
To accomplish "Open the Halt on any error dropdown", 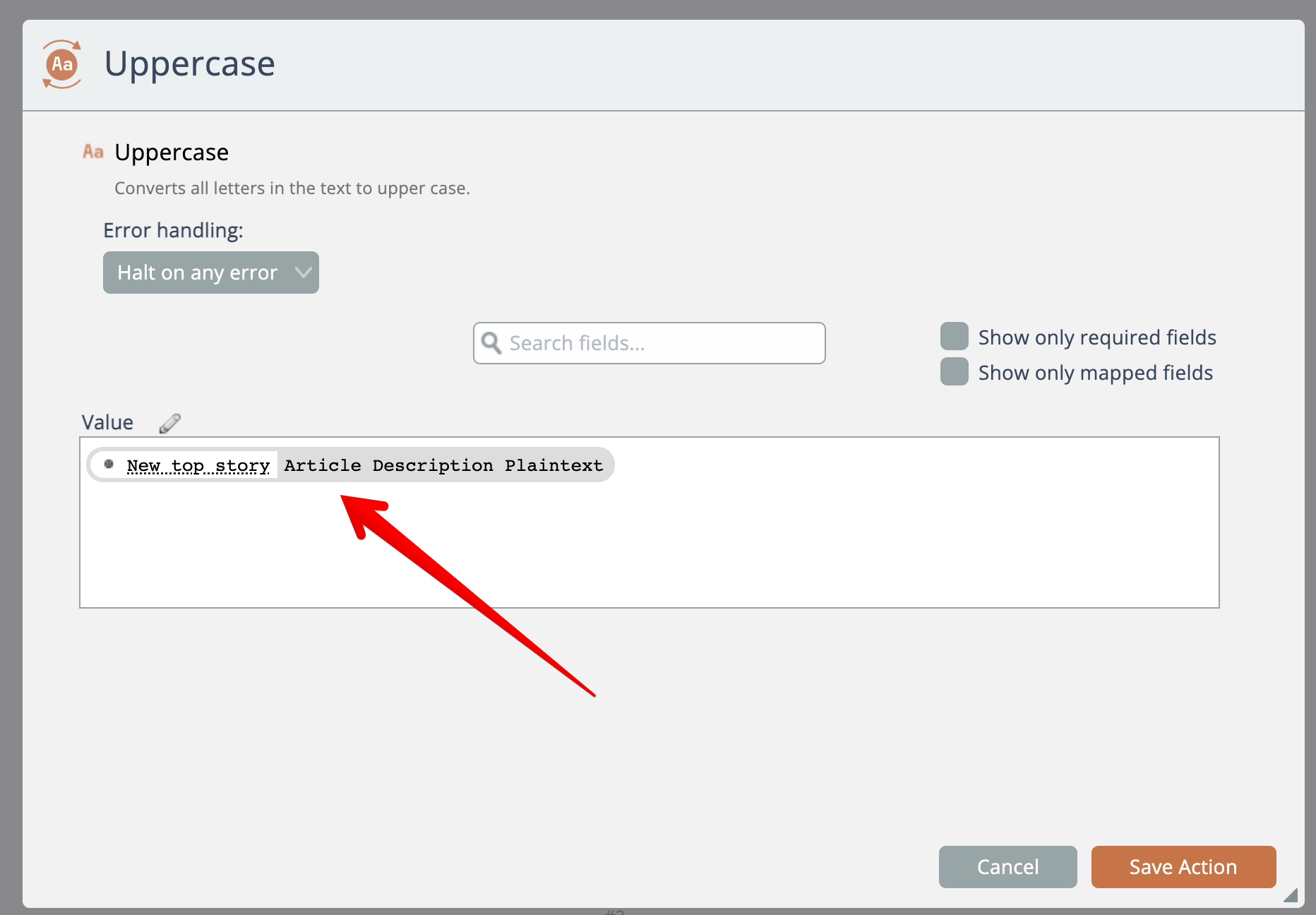I will [x=198, y=273].
